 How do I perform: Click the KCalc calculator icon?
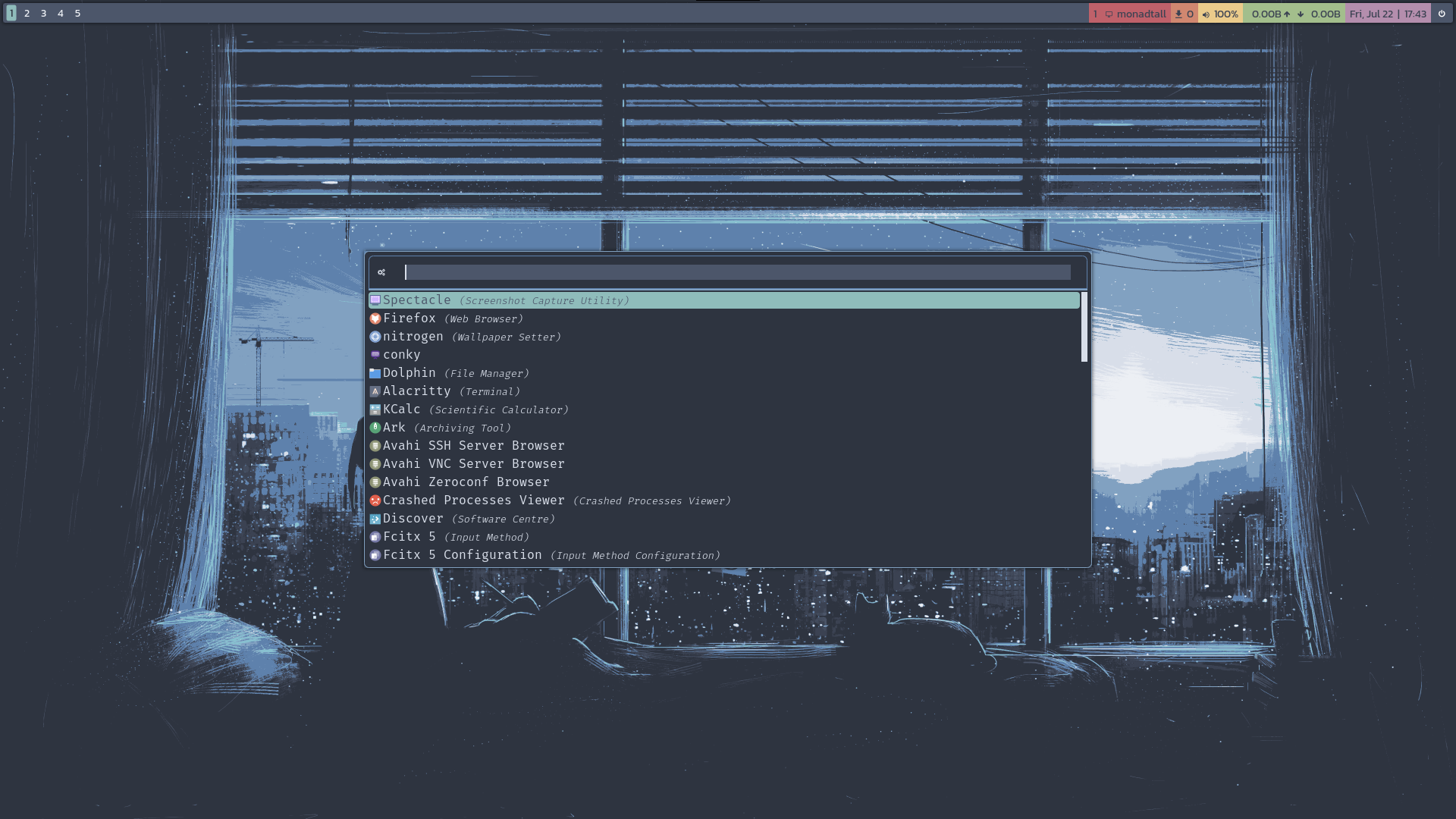tap(375, 409)
